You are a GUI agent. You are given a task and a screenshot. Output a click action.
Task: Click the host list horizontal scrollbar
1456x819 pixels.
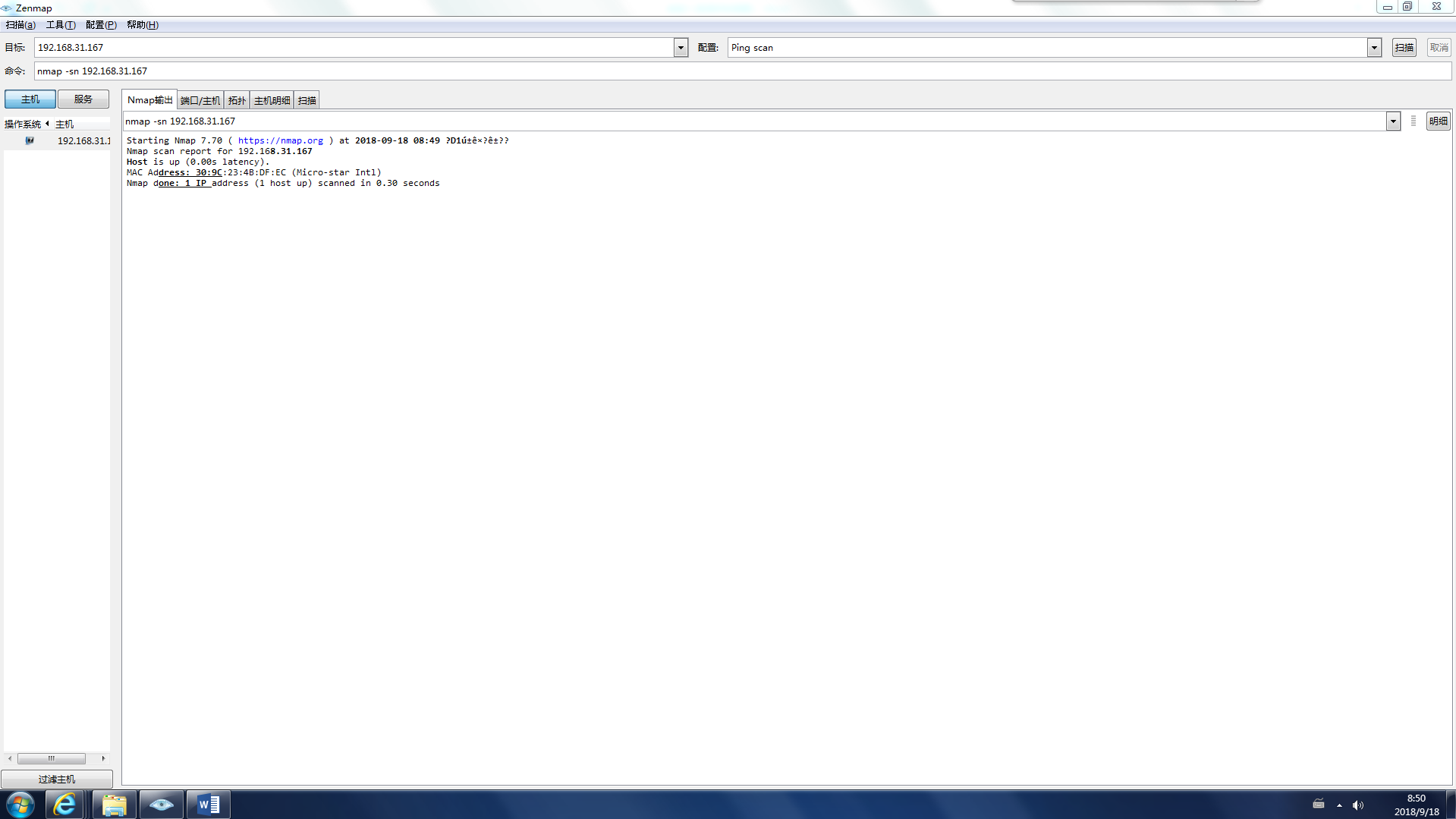click(52, 758)
